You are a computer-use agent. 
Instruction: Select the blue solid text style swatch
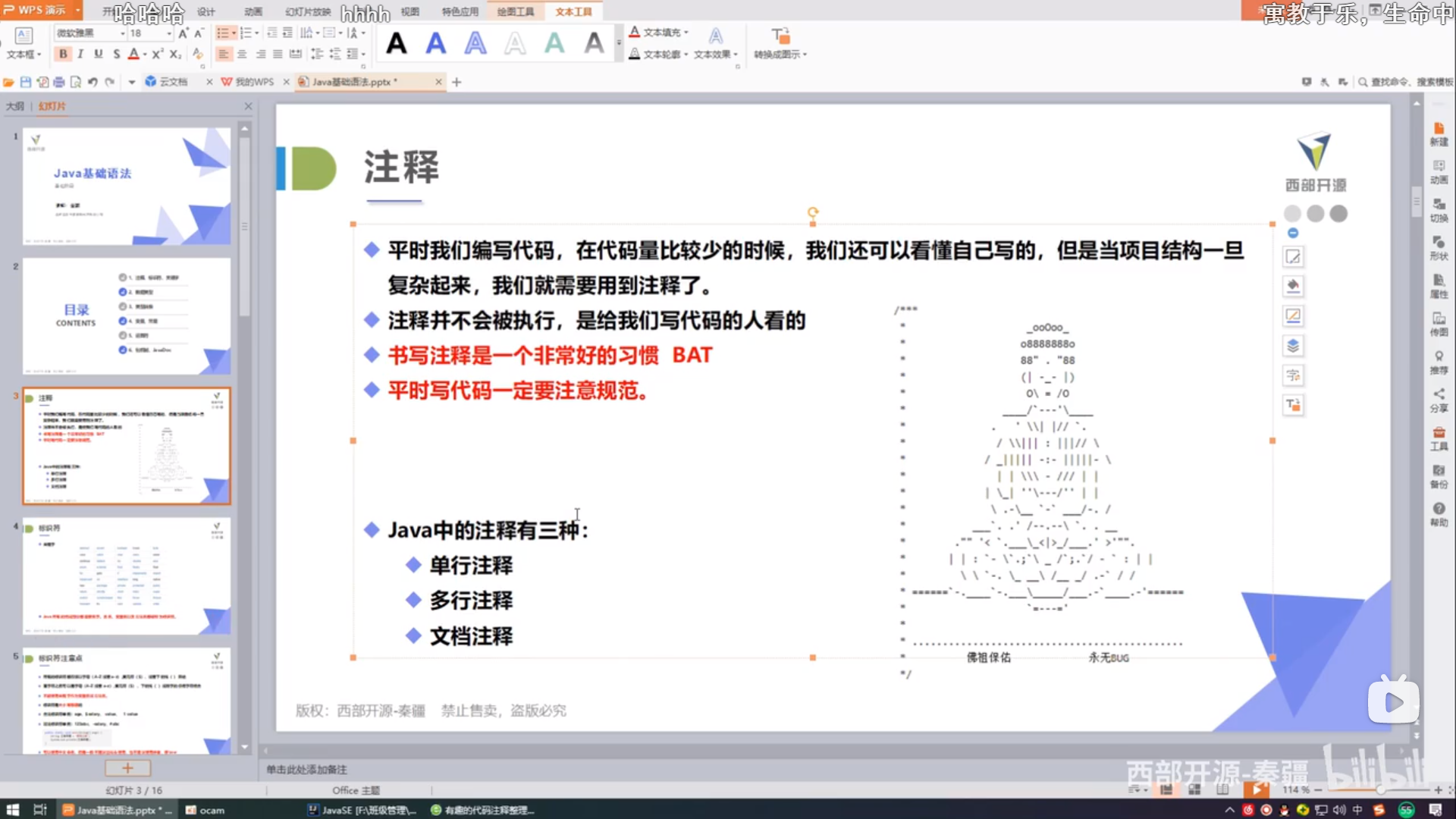click(x=436, y=43)
